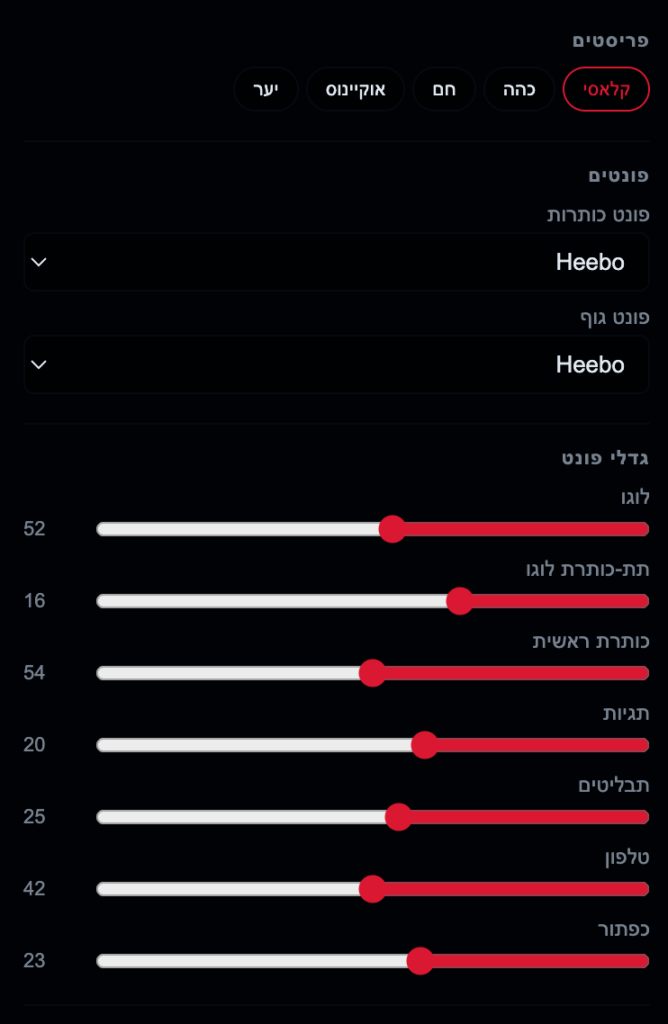Click the תגיות slider handle
The width and height of the screenshot is (668, 1024).
pos(424,745)
